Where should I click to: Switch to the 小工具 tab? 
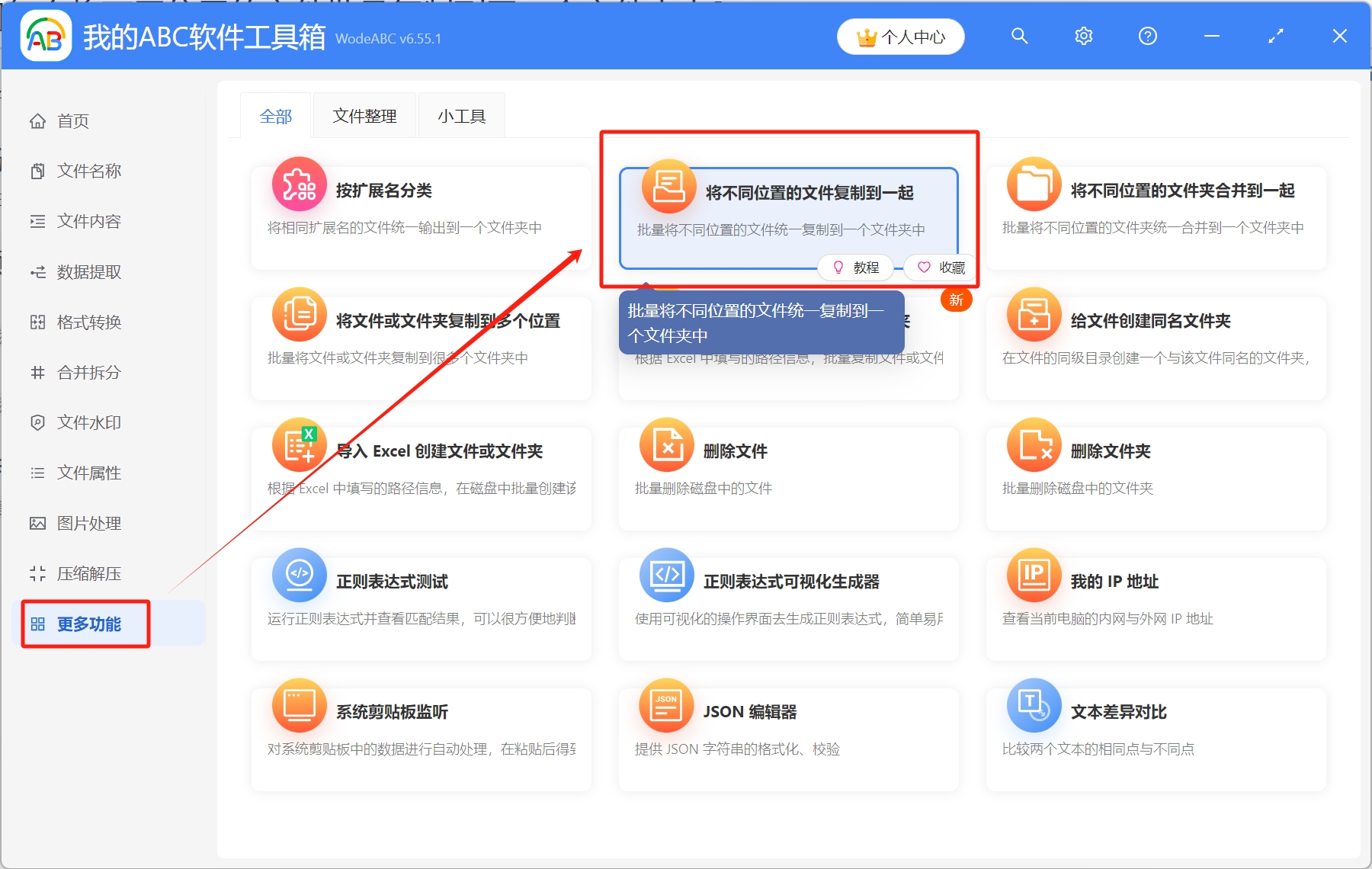(x=461, y=115)
